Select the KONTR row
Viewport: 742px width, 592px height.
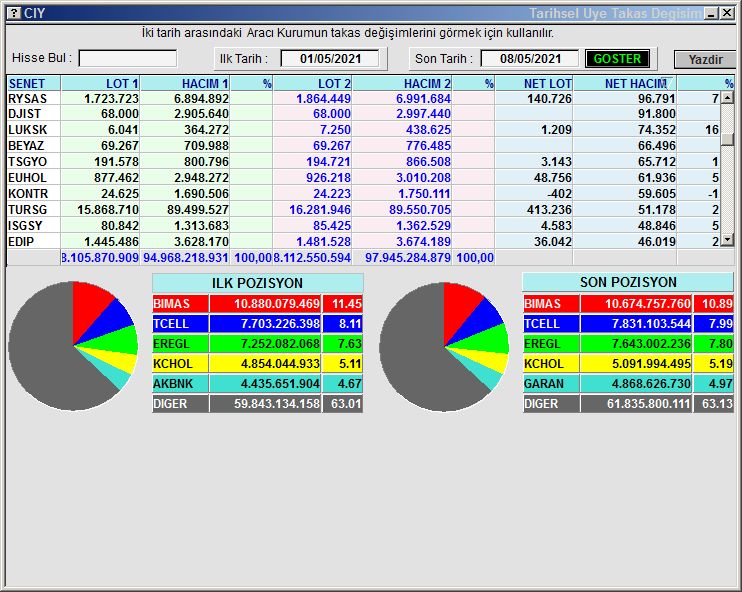tap(364, 194)
